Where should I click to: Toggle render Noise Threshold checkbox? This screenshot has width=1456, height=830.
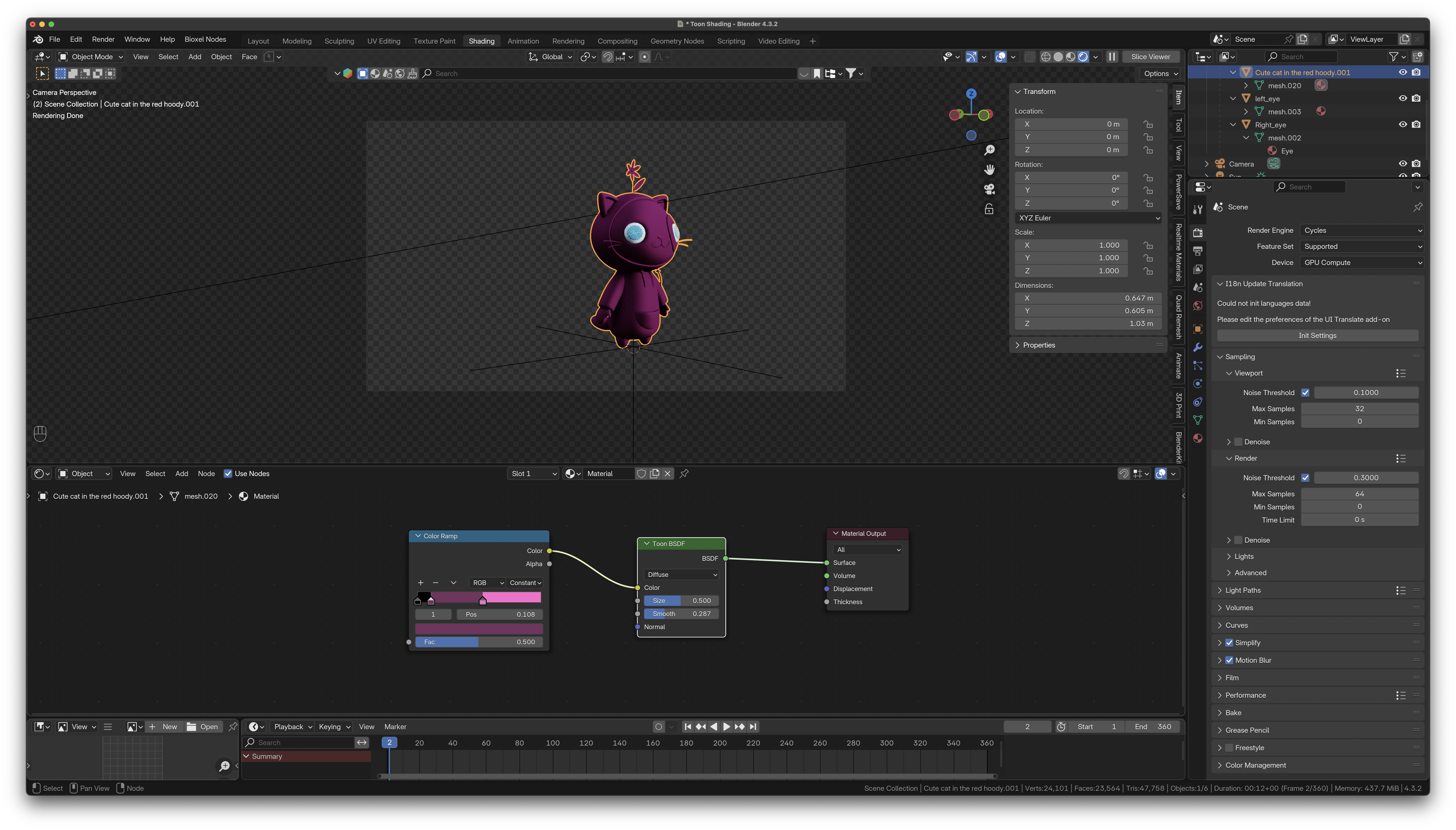click(1305, 478)
